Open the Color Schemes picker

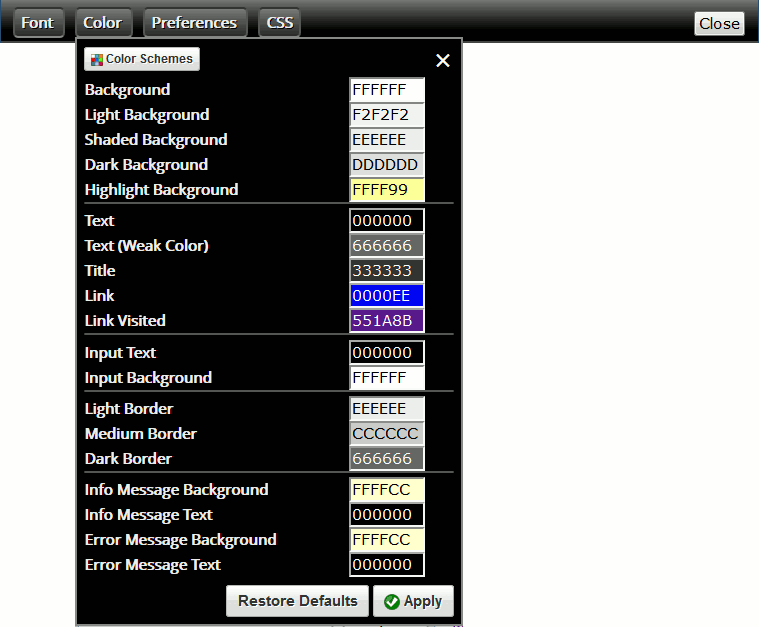[142, 60]
